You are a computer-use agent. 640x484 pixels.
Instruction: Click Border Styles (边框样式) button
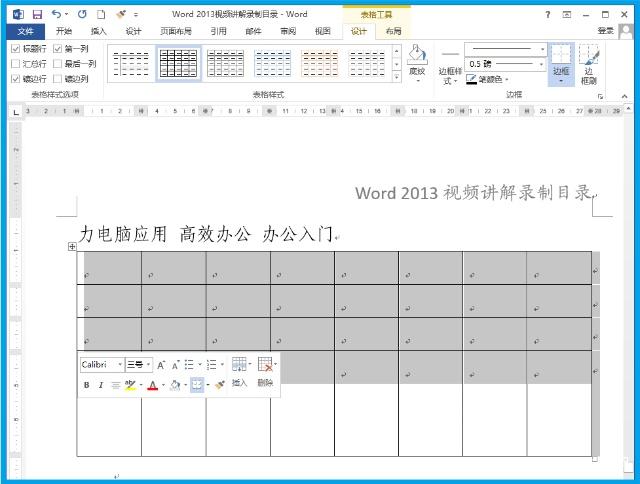tap(450, 67)
